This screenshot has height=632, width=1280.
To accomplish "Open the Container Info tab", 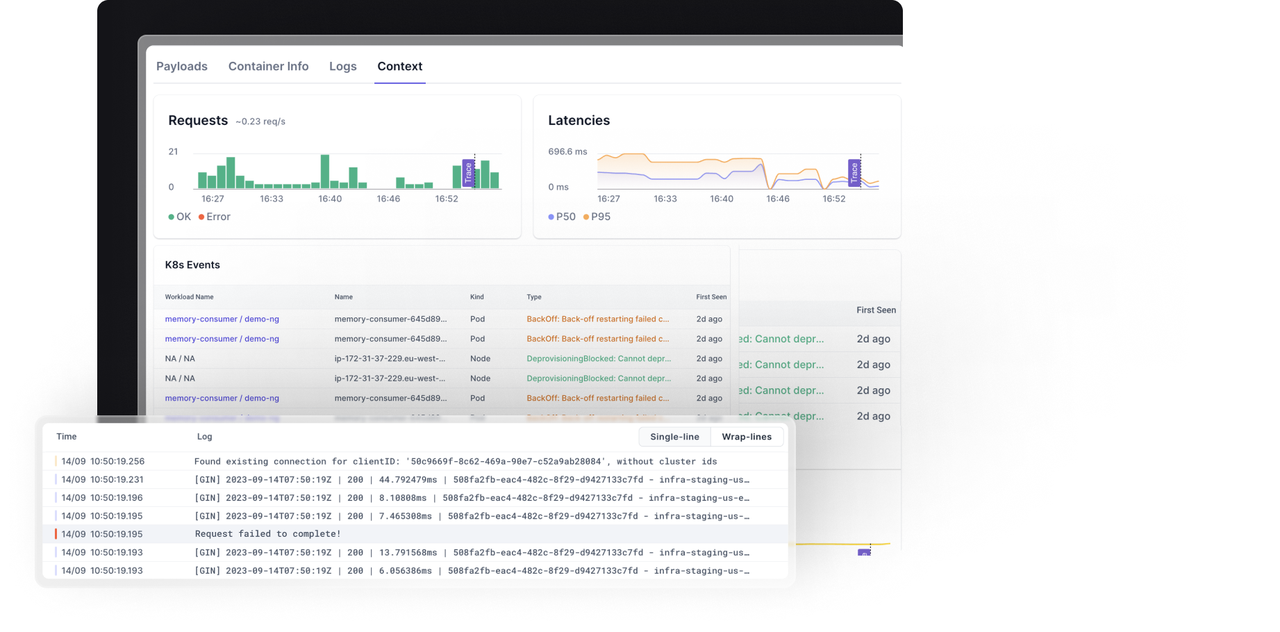I will [x=268, y=66].
